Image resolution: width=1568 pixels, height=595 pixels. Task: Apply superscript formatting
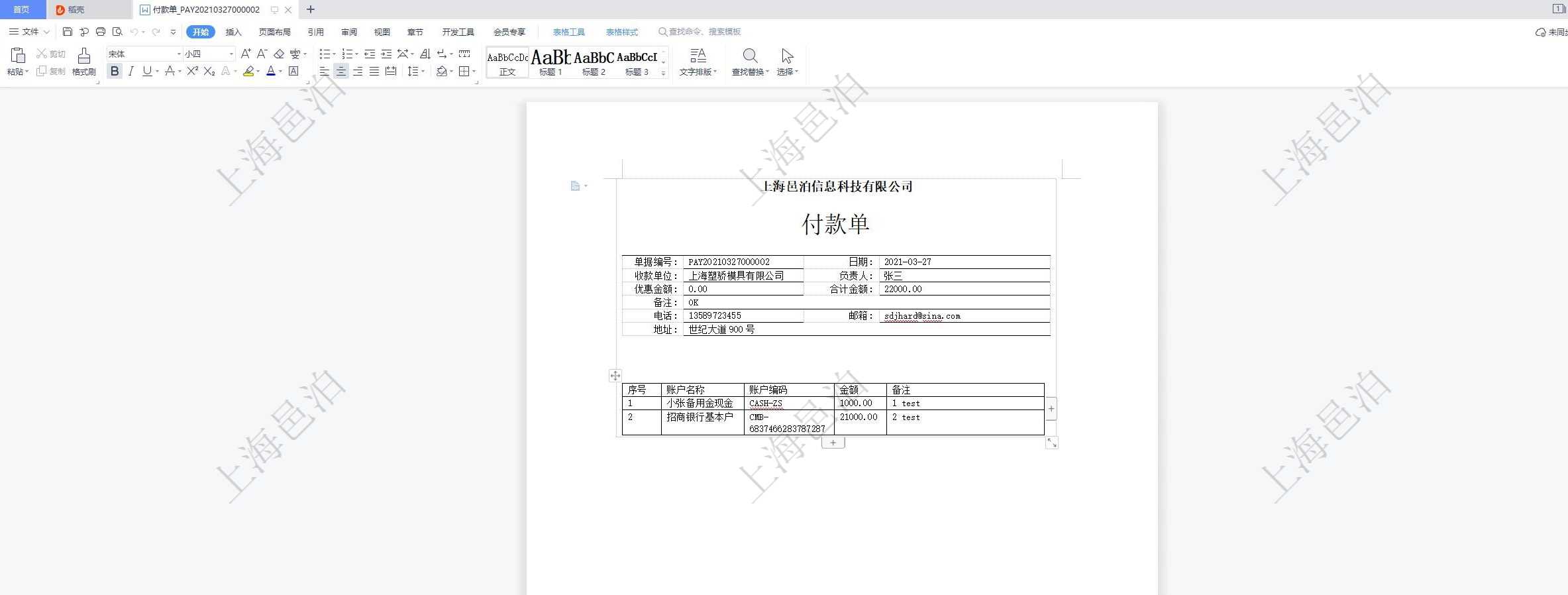192,71
